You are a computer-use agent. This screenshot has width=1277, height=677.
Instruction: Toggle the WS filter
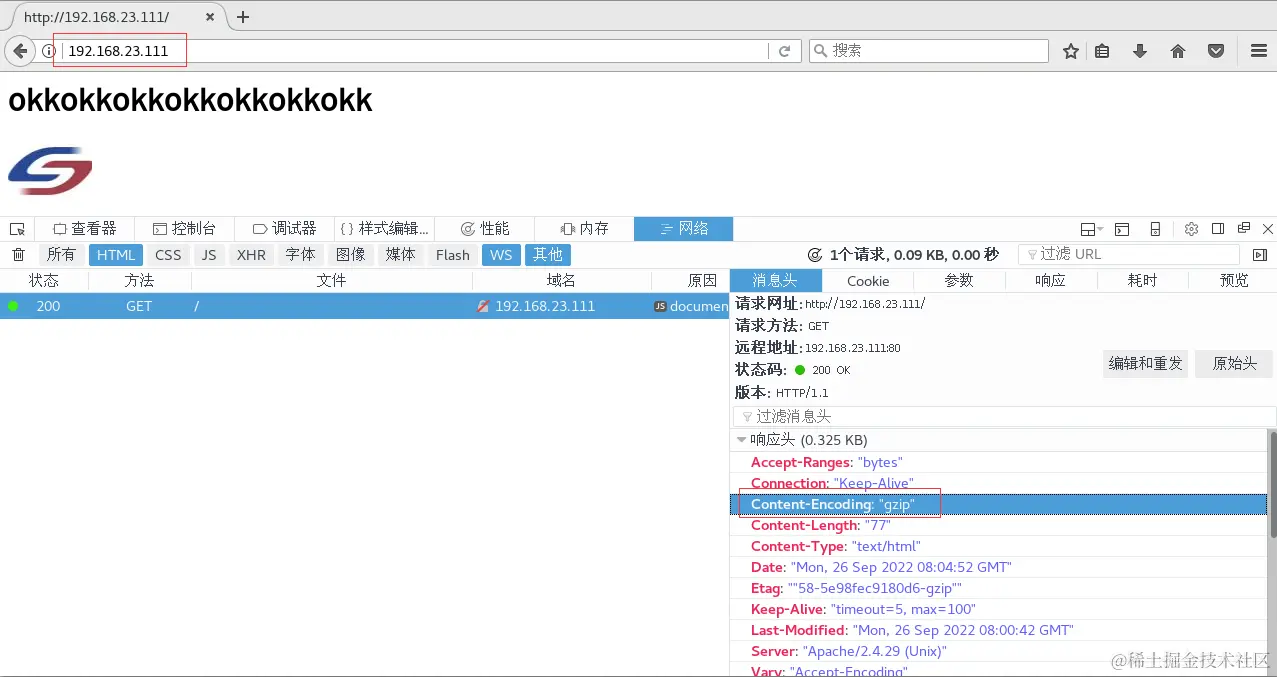click(x=501, y=255)
